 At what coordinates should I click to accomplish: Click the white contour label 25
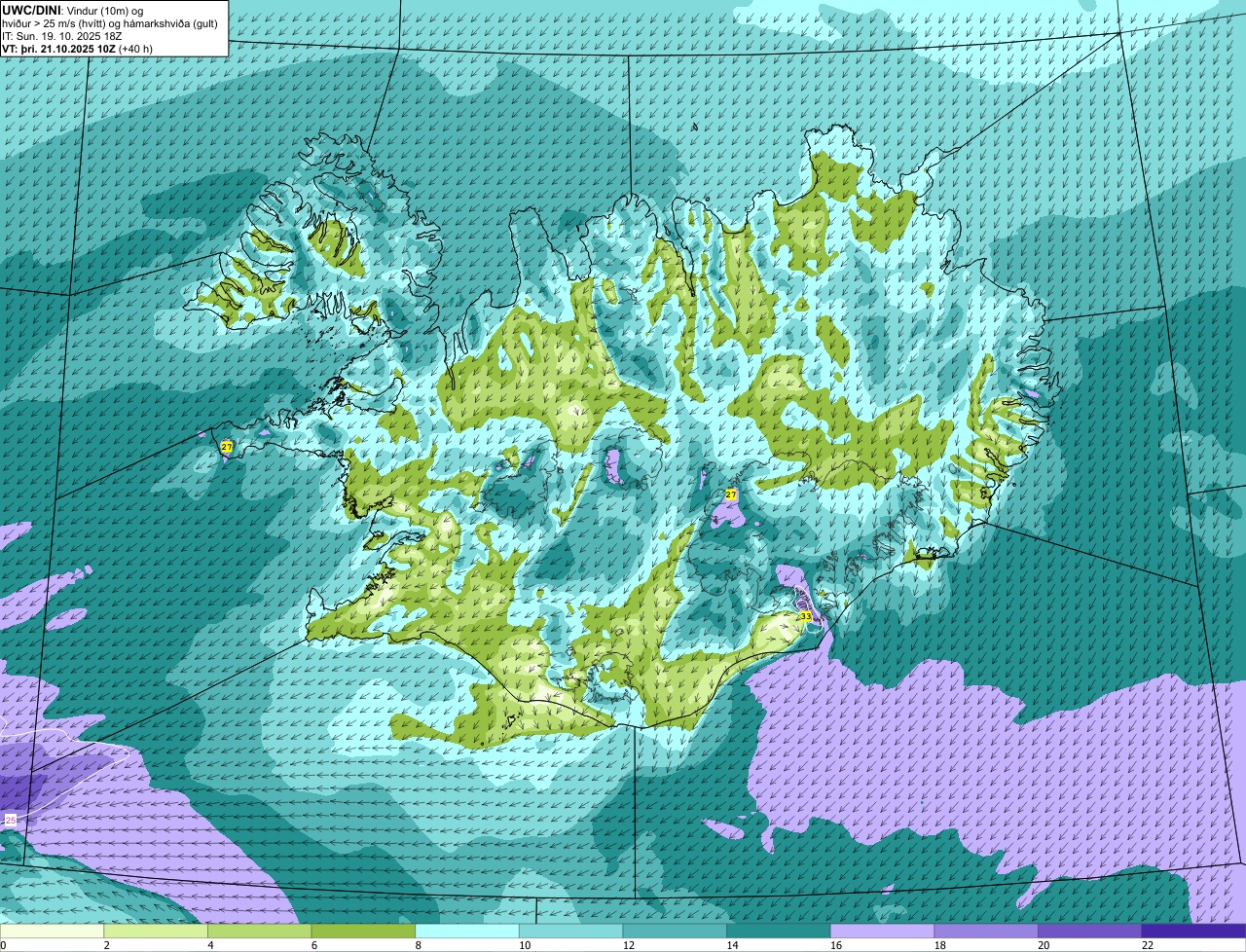point(11,821)
